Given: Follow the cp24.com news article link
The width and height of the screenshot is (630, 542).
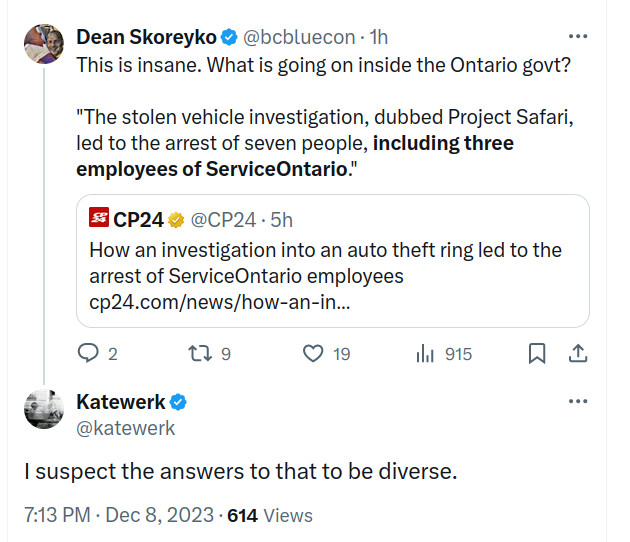Looking at the screenshot, I should (x=219, y=301).
